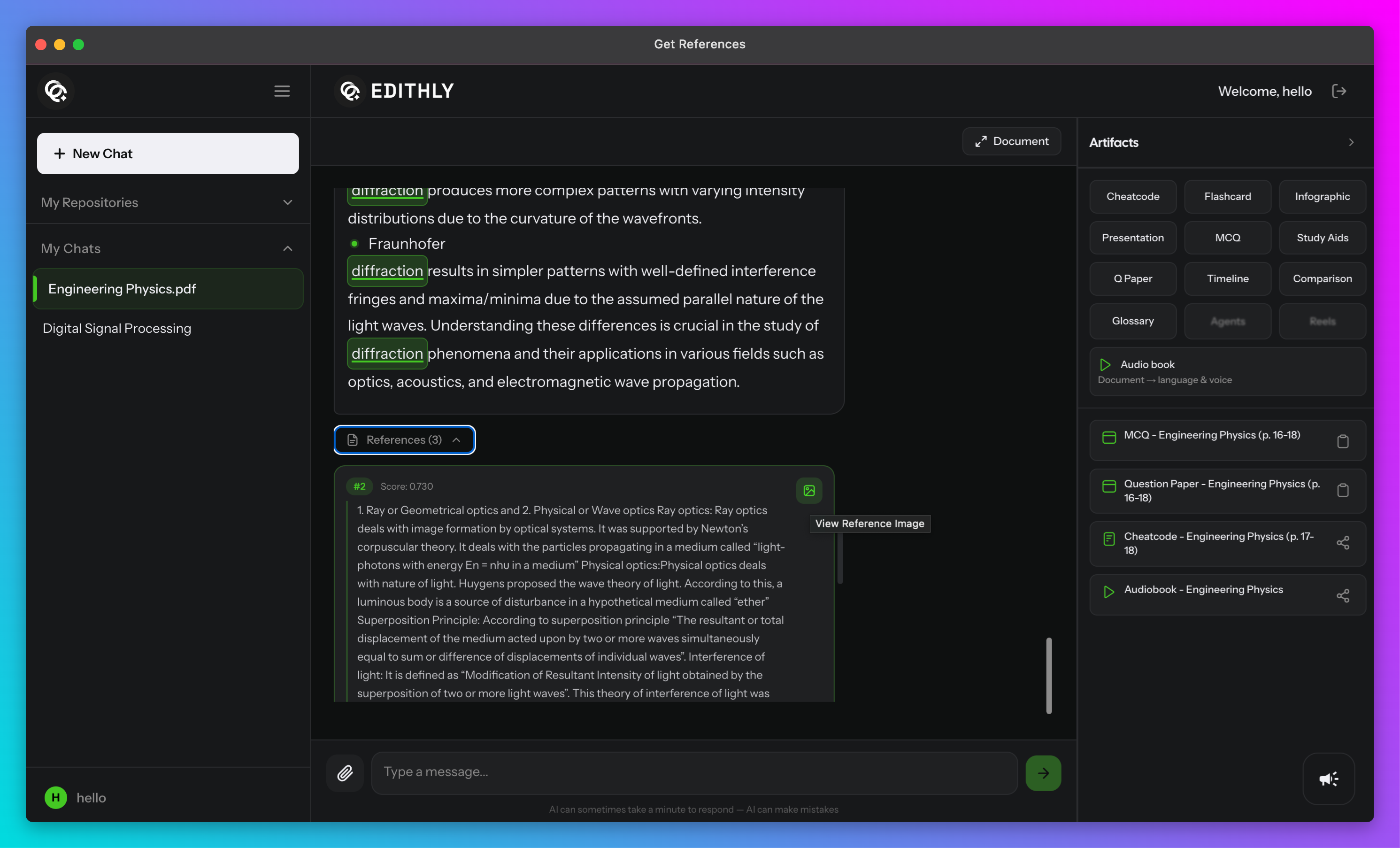Open Engineering Physics.pdf chat
This screenshot has height=848, width=1400.
pos(168,289)
